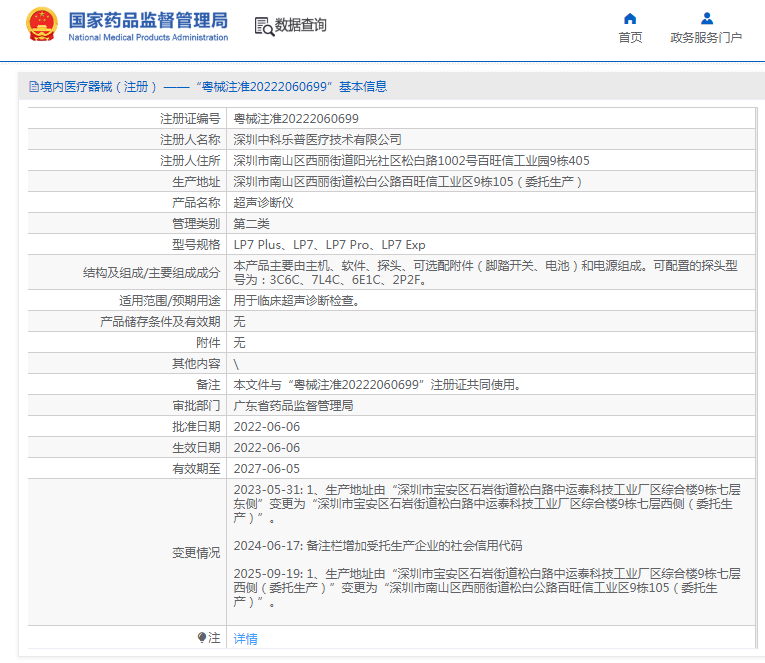Click the 生产地址 value ending 9栋105
This screenshot has width=765, height=663.
tap(407, 181)
